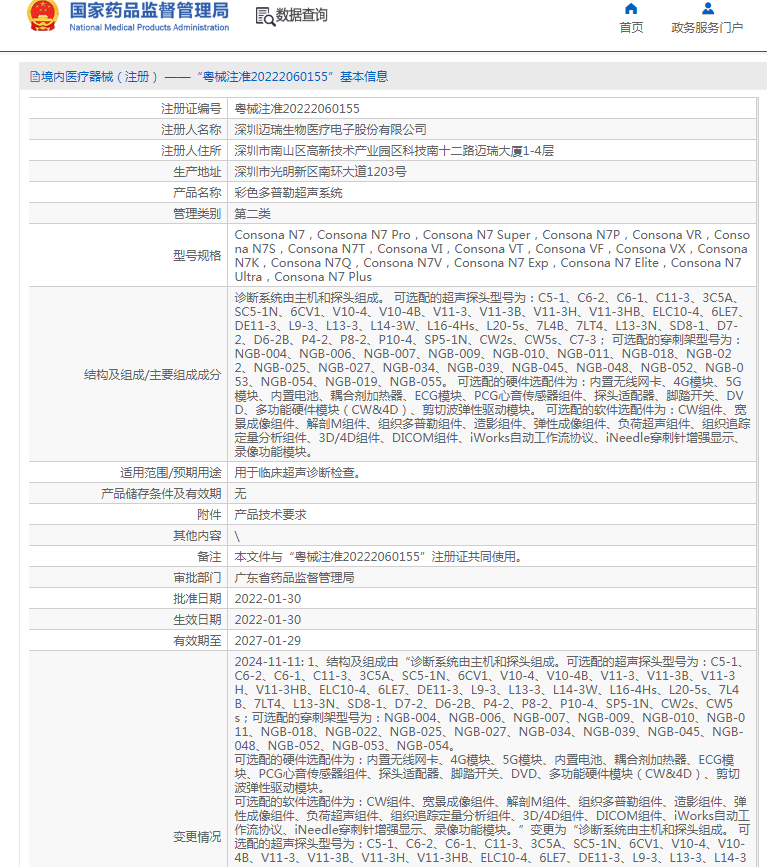Click the 2024-11-11 change record text
The image size is (767, 867).
click(492, 761)
